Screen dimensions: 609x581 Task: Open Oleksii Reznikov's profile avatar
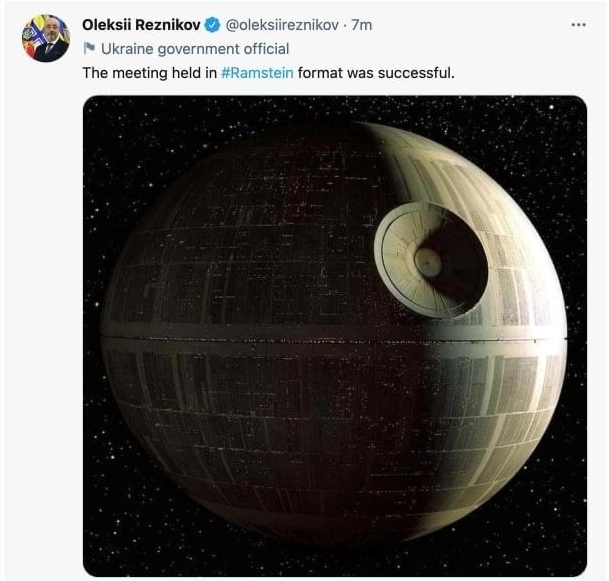pos(46,38)
